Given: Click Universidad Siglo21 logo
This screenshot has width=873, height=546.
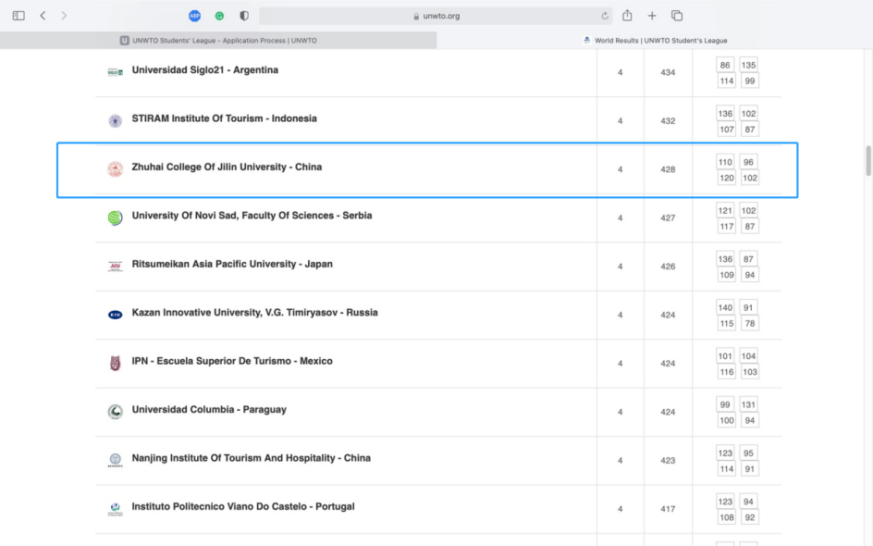Looking at the screenshot, I should (115, 72).
